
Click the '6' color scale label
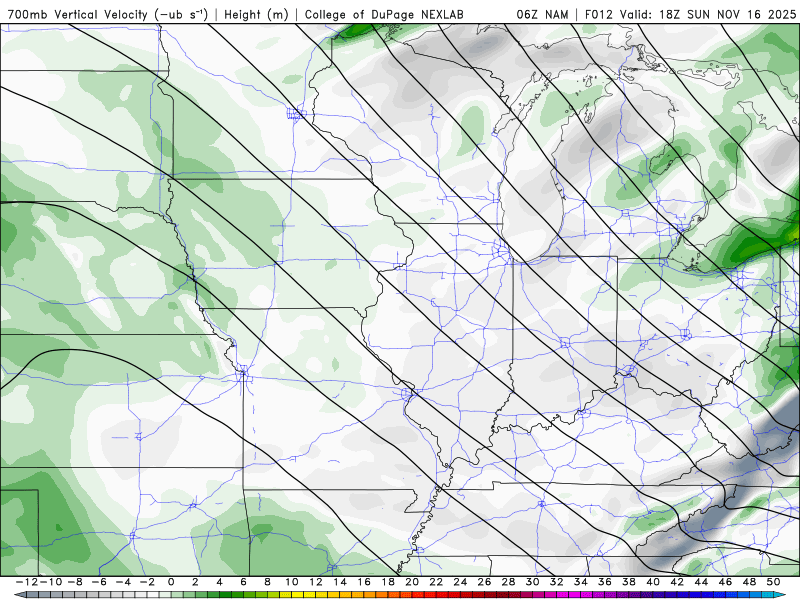[243, 582]
